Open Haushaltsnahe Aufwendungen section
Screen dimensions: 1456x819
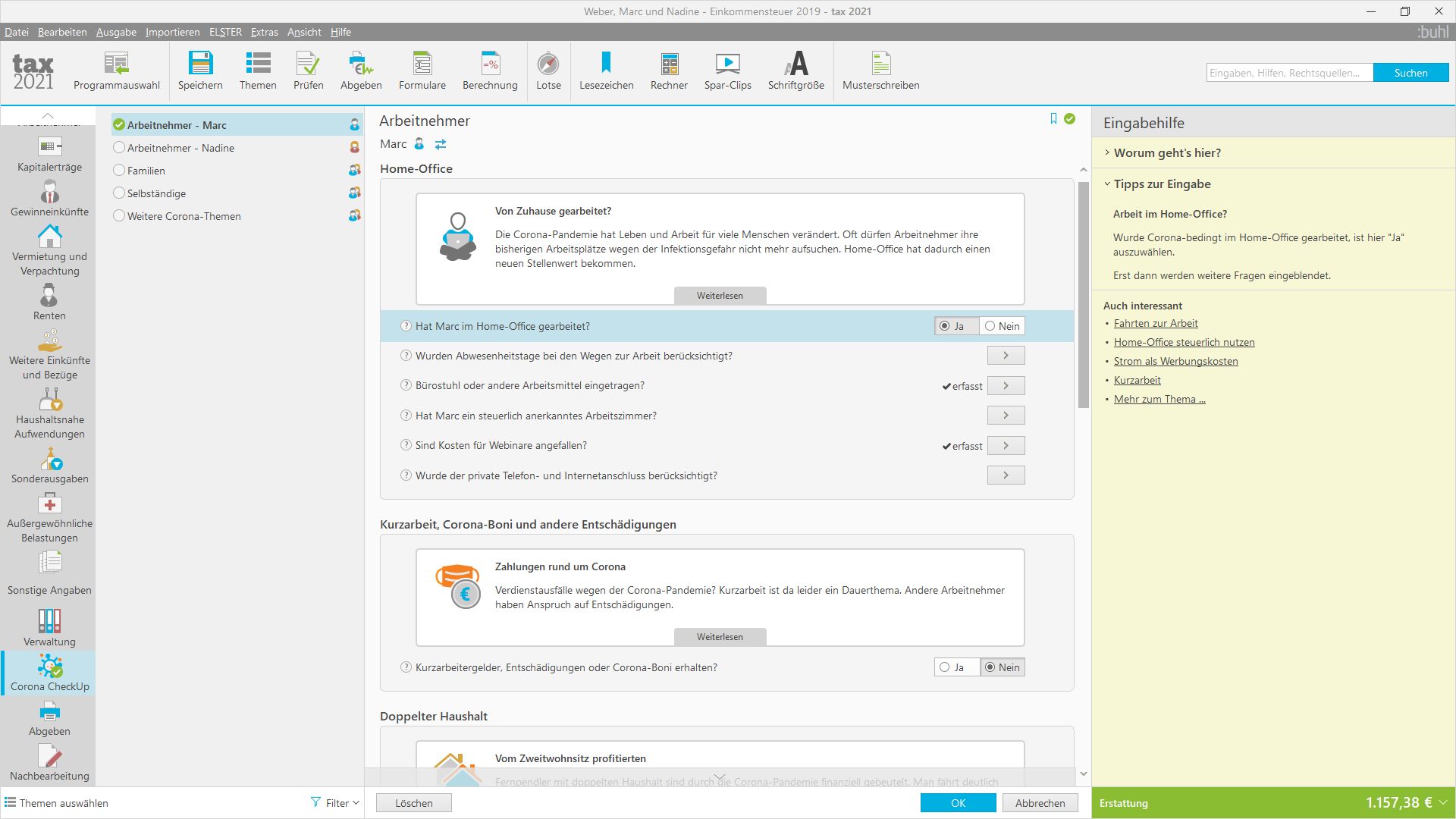(x=49, y=414)
